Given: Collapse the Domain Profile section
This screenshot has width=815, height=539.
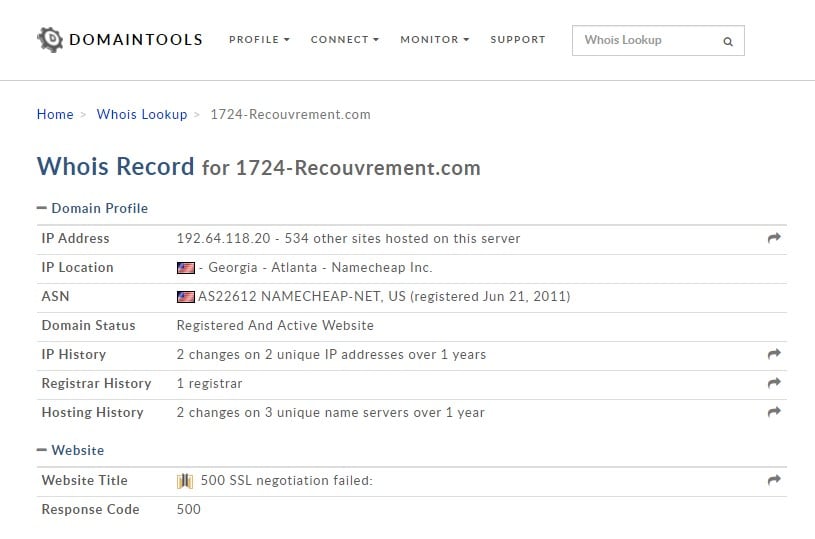Looking at the screenshot, I should coord(93,208).
